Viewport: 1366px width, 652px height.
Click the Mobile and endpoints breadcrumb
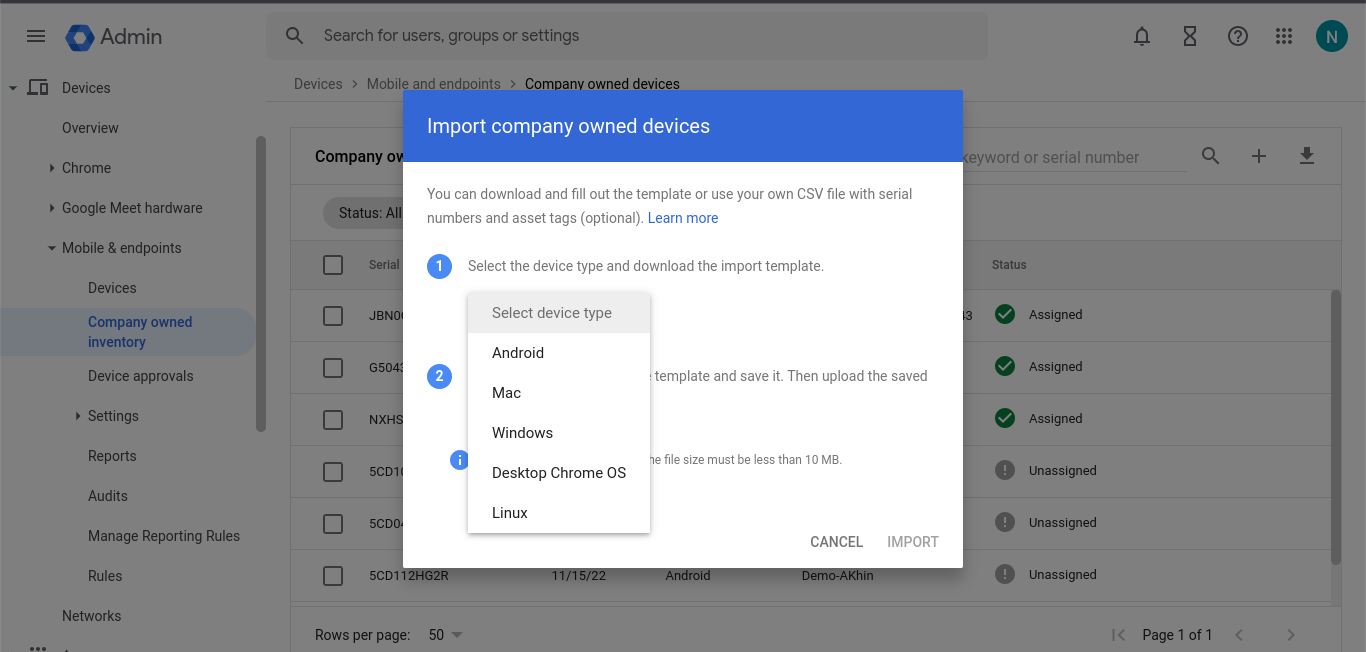tap(434, 84)
